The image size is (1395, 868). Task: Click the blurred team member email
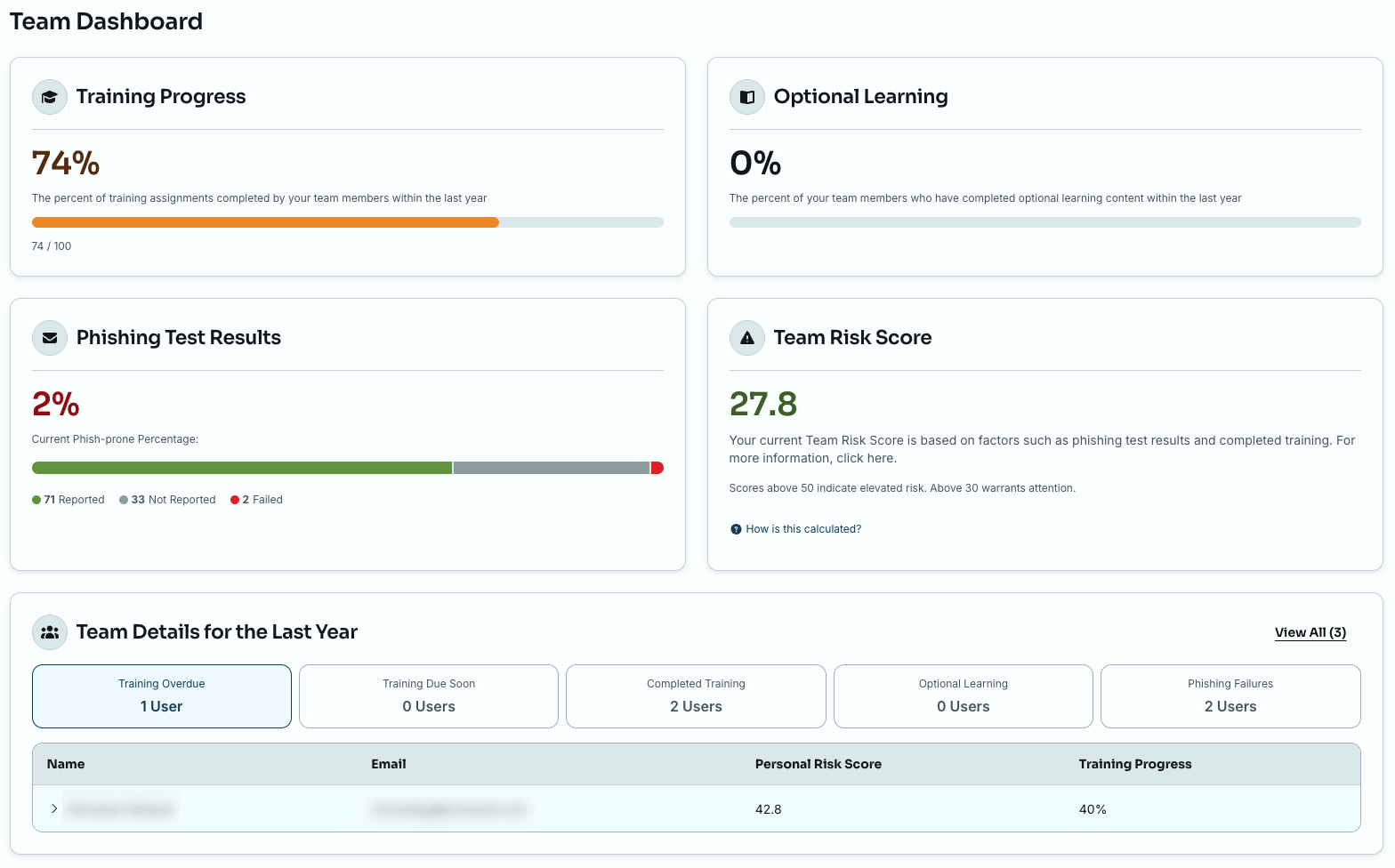point(448,809)
